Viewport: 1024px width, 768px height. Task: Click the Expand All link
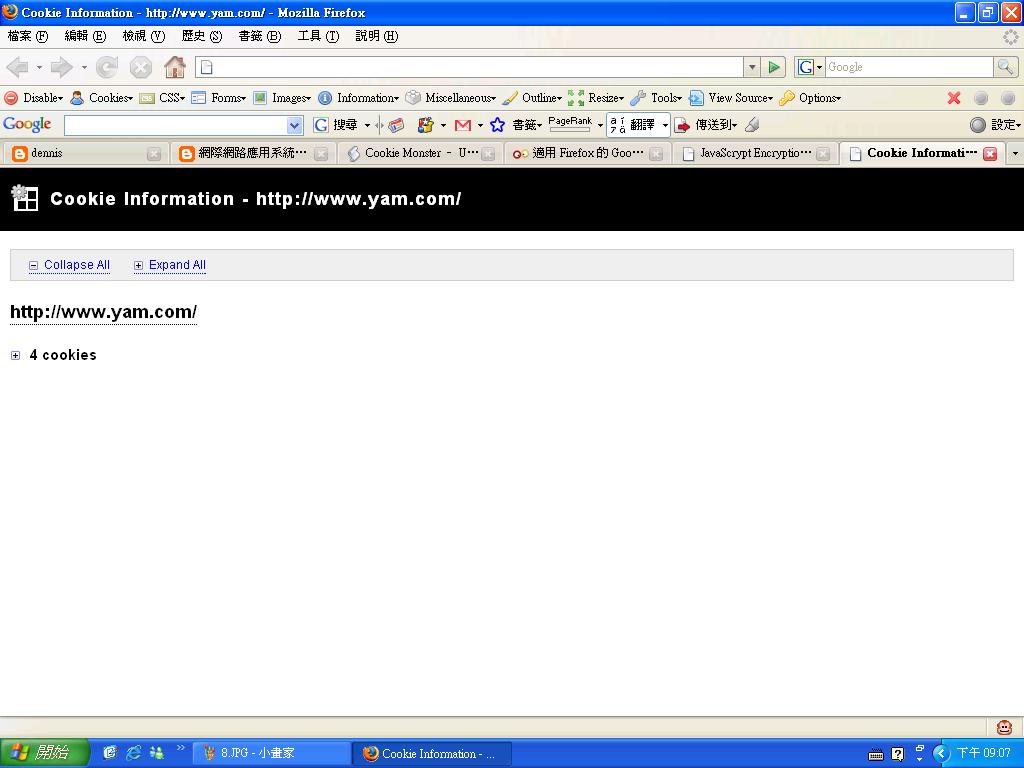pos(170,265)
